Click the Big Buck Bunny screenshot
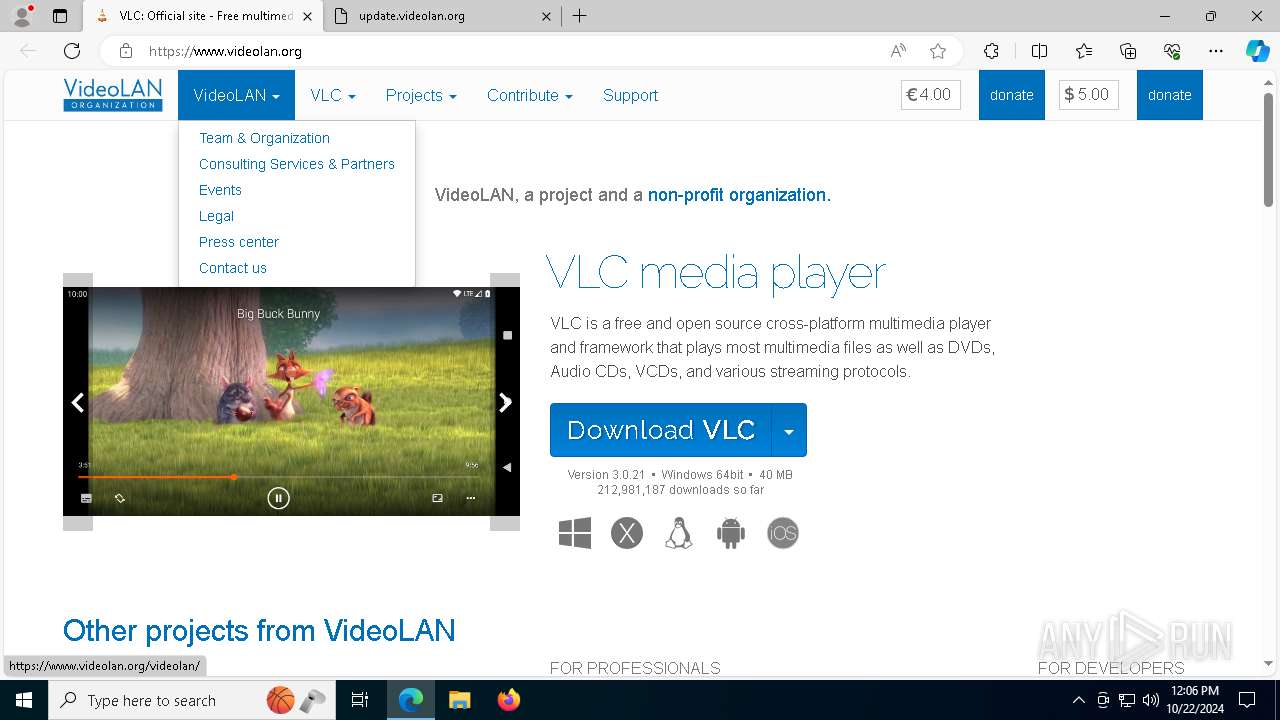 point(291,402)
